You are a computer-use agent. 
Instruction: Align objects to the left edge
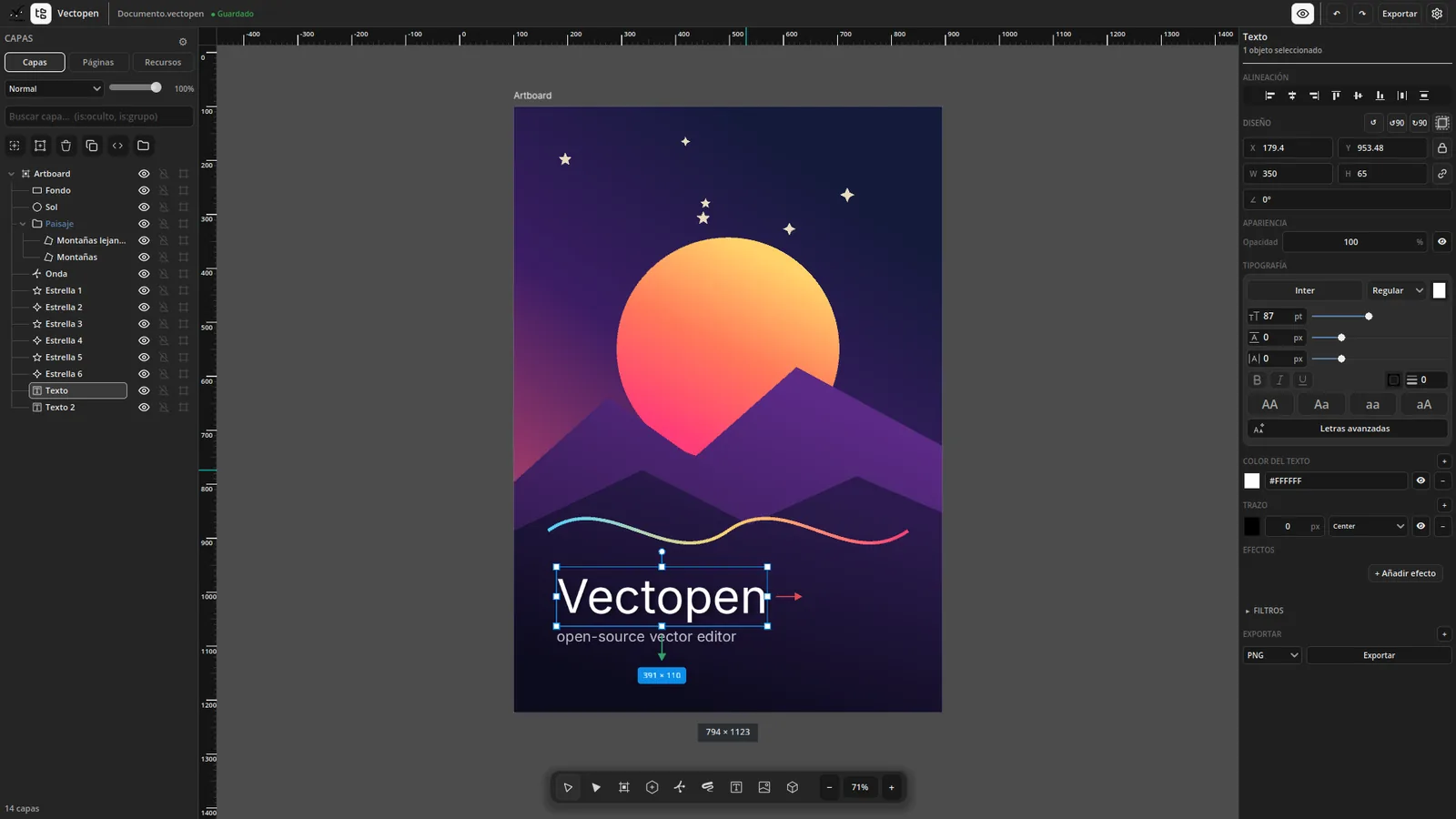click(1270, 96)
